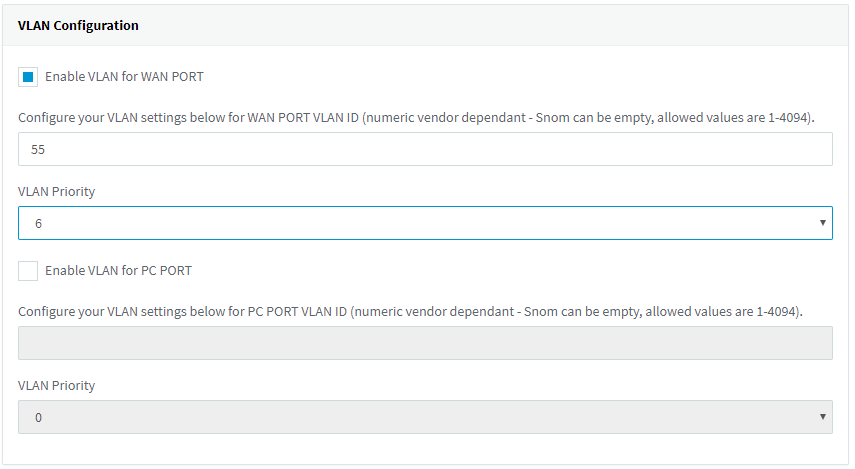The width and height of the screenshot is (855, 469).
Task: Click the selected value 0 in the disabled dropdown
Action: [39, 417]
